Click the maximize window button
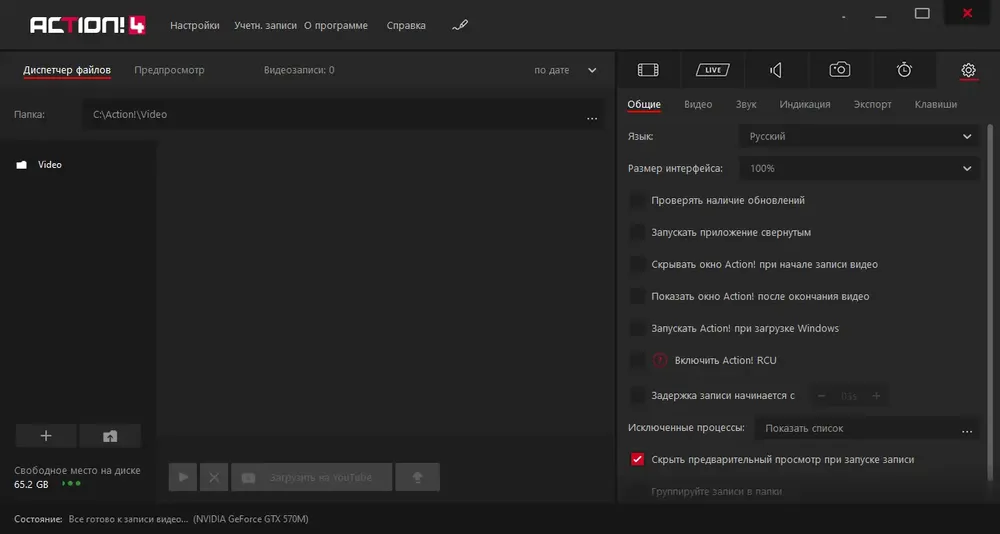Image resolution: width=1000 pixels, height=534 pixels. (x=922, y=13)
